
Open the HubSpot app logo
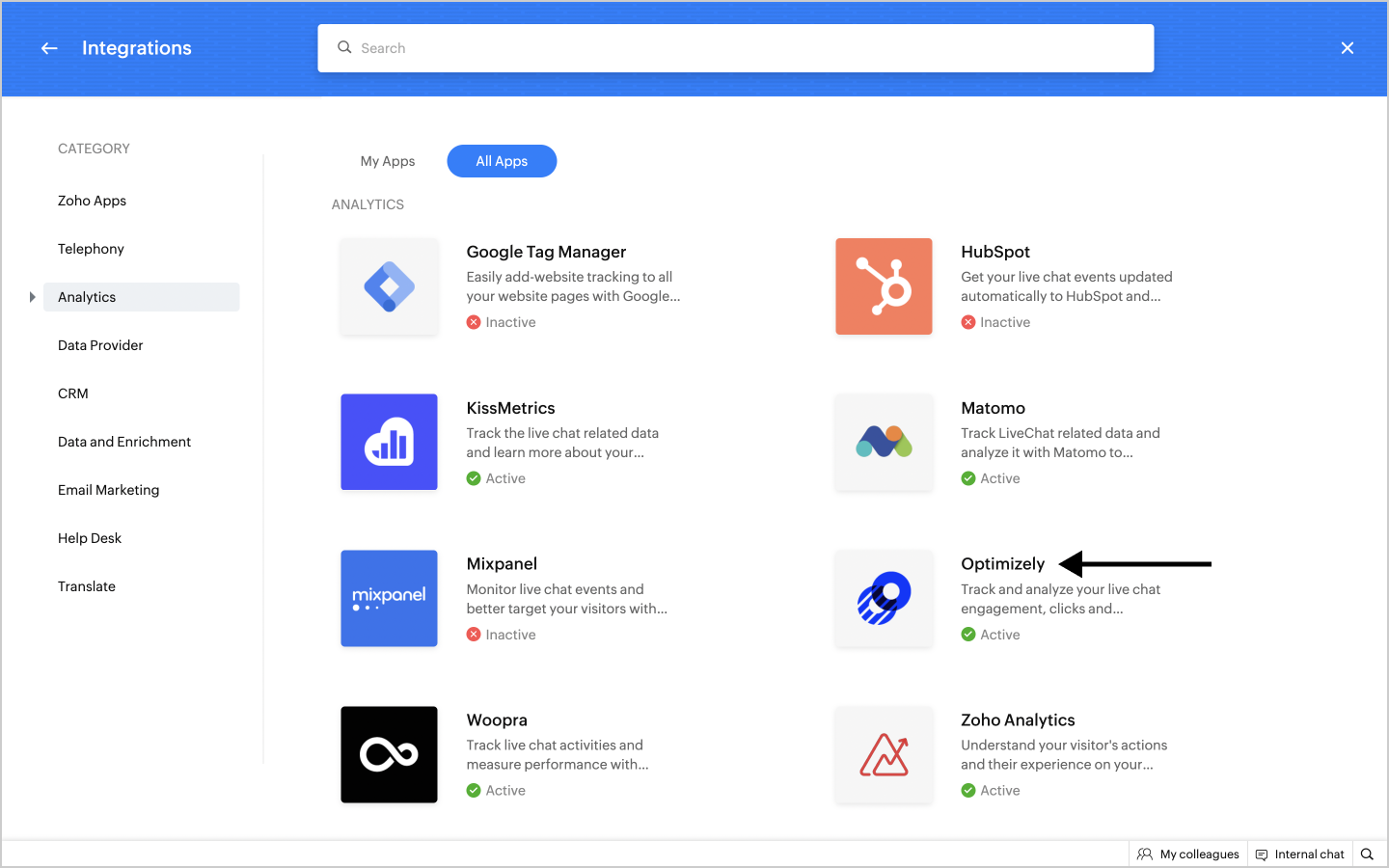pos(884,286)
